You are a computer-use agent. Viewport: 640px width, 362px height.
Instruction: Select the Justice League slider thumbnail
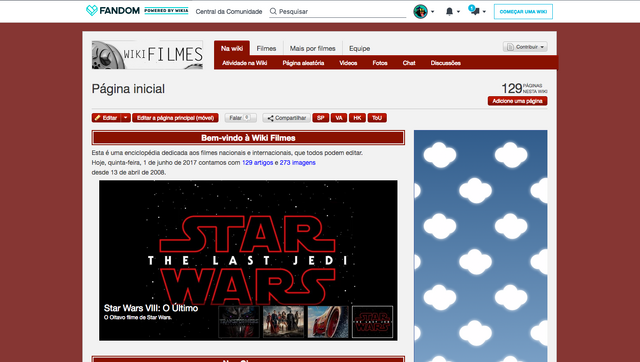283,322
